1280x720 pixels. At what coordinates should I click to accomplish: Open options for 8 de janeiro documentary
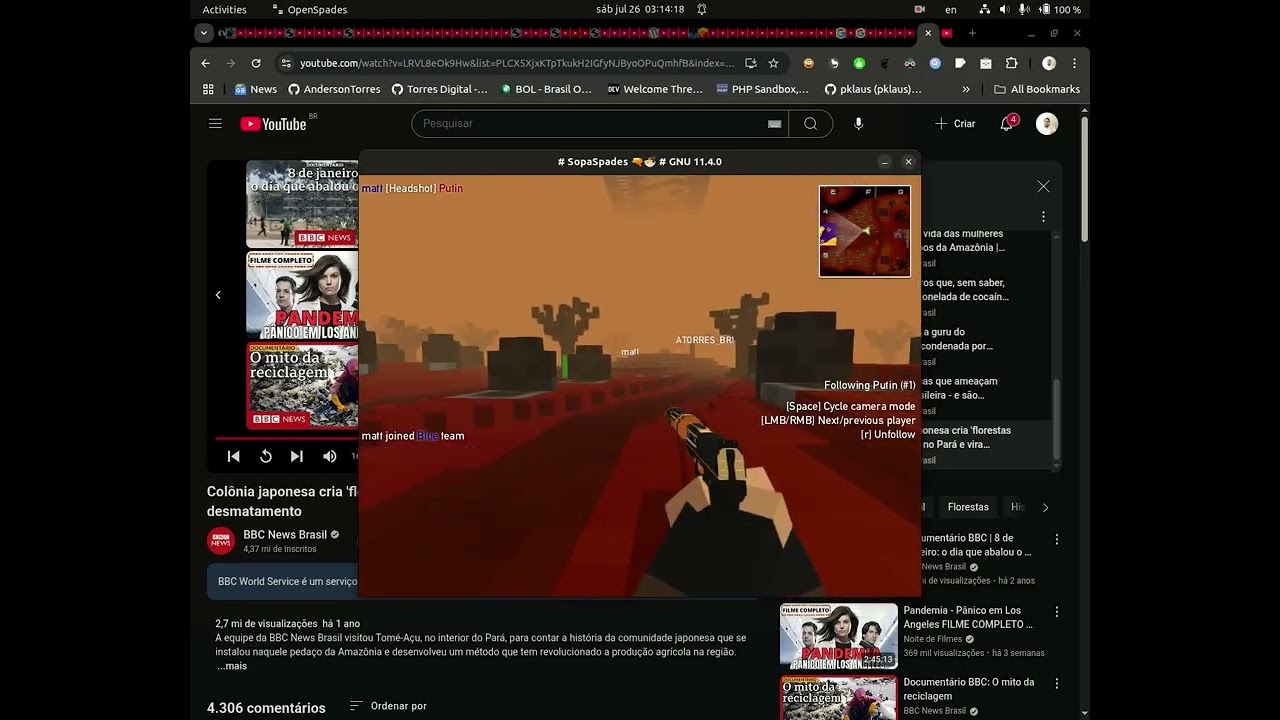[x=1057, y=539]
